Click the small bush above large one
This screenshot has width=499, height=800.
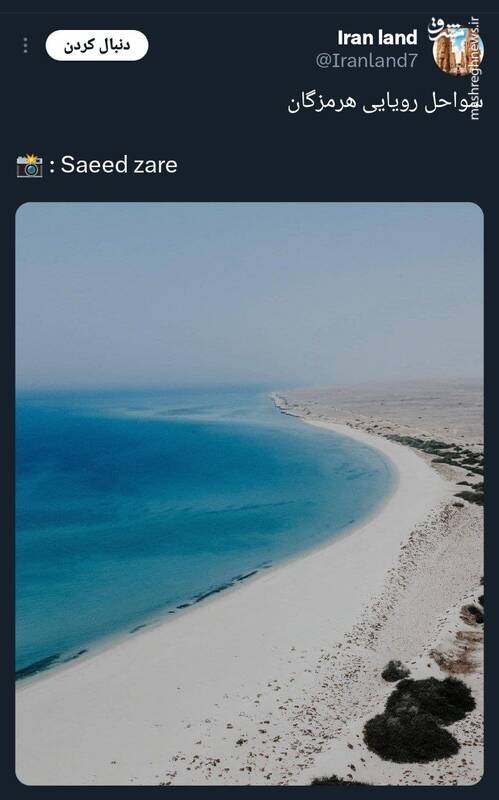coord(395,671)
